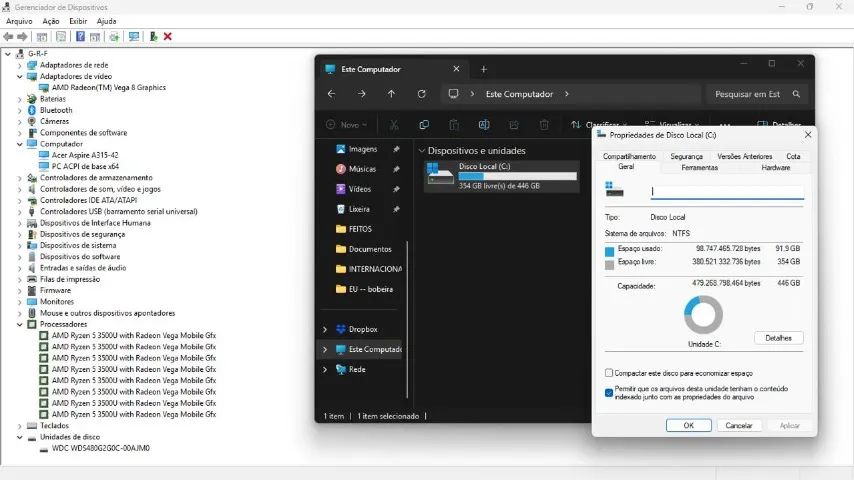The height and width of the screenshot is (480, 854).
Task: Enable compress this disk to save space
Action: (x=609, y=373)
